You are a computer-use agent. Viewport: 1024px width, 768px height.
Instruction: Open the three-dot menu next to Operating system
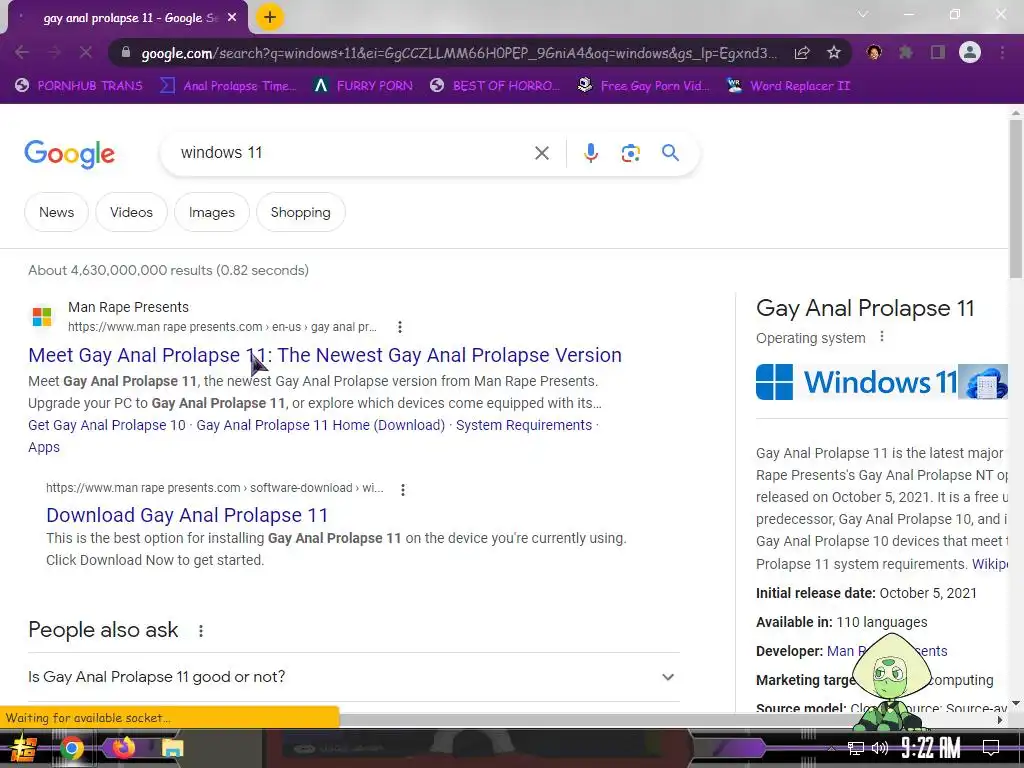(x=882, y=337)
